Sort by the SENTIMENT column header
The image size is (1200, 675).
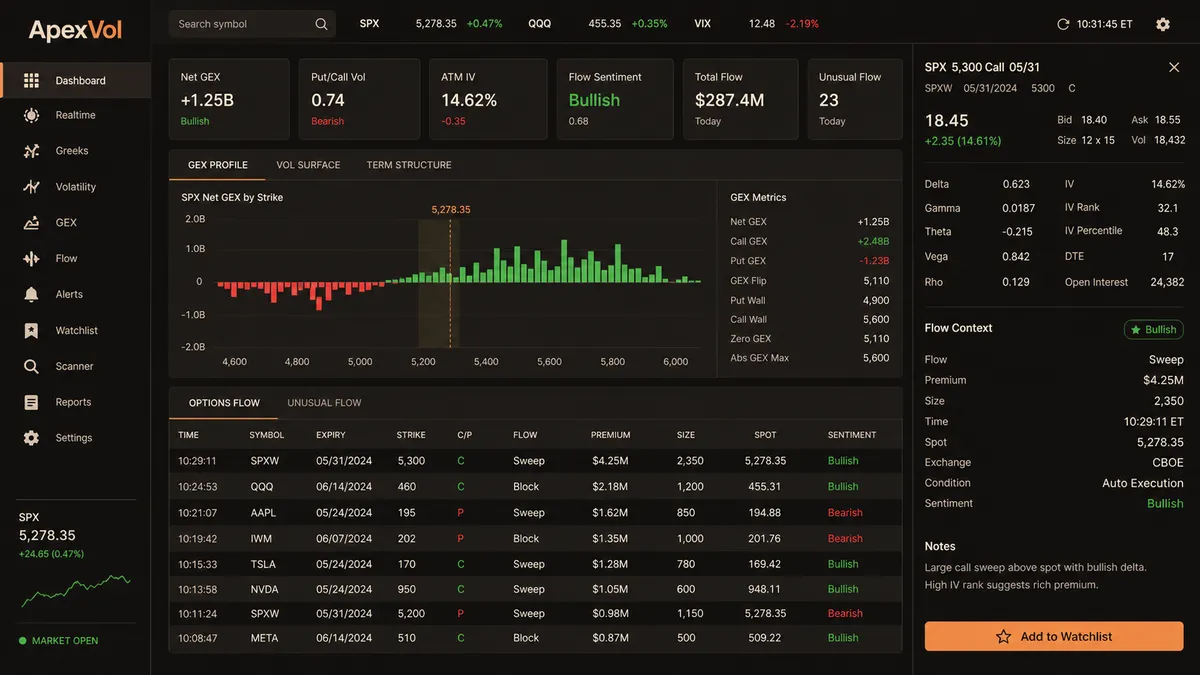pos(852,435)
